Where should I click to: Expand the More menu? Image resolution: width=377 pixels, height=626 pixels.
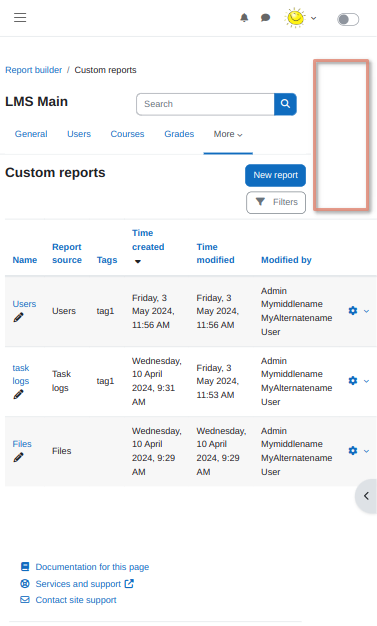pyautogui.click(x=228, y=135)
